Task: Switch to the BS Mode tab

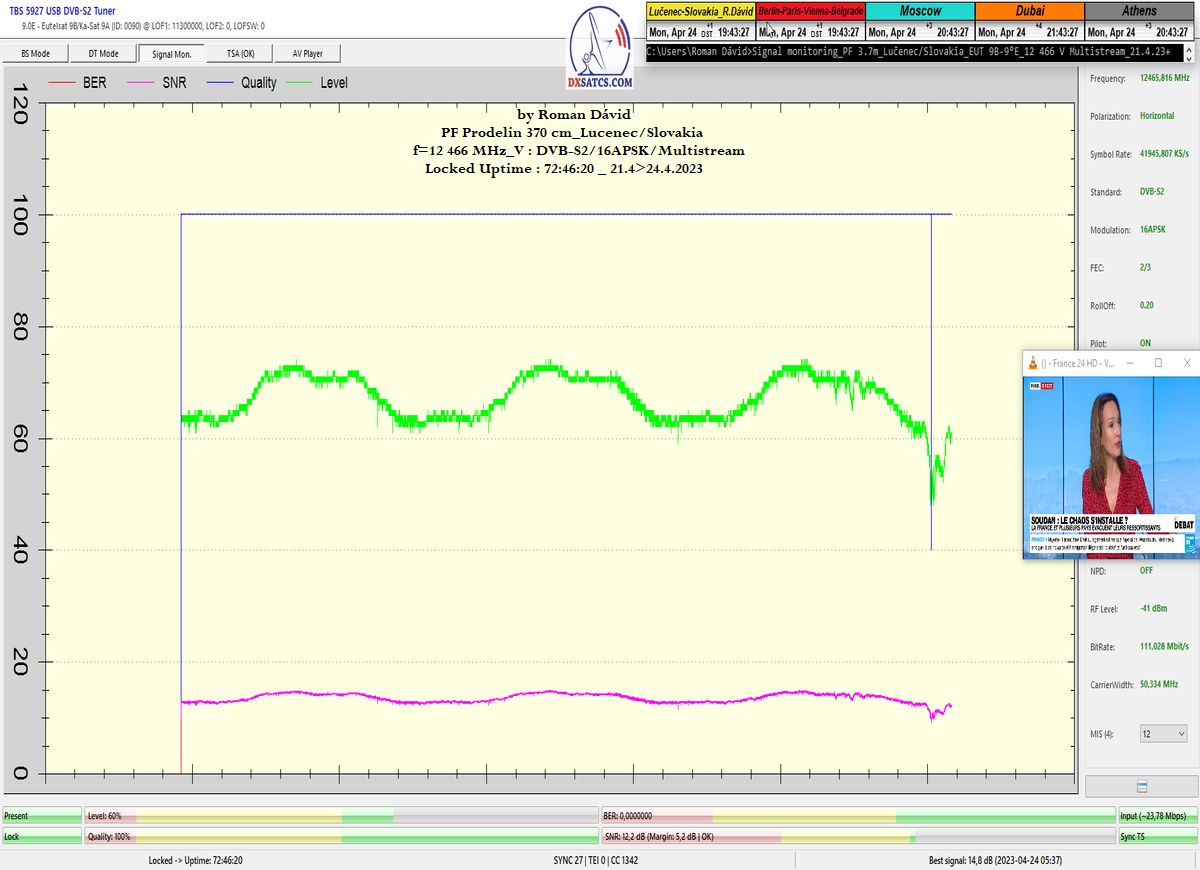Action: coord(36,54)
